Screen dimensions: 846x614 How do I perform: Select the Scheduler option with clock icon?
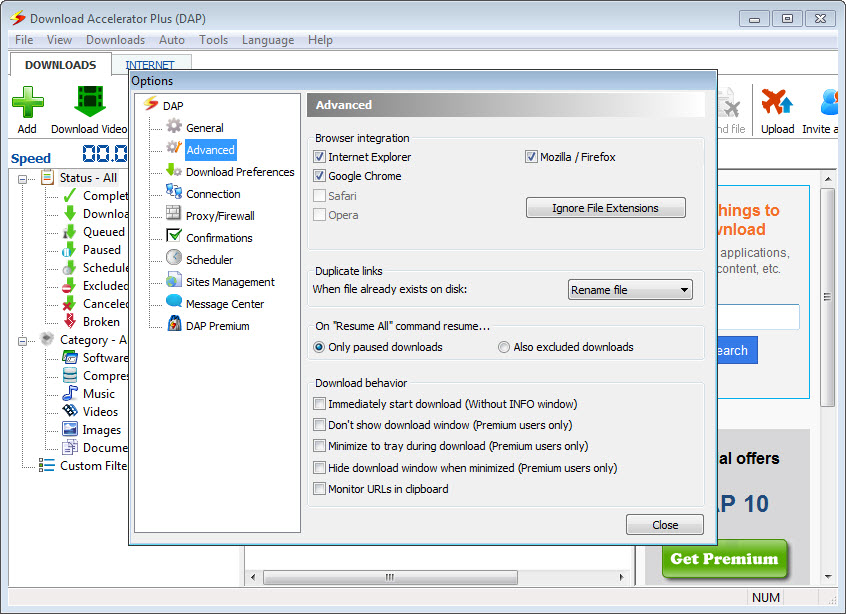point(209,260)
